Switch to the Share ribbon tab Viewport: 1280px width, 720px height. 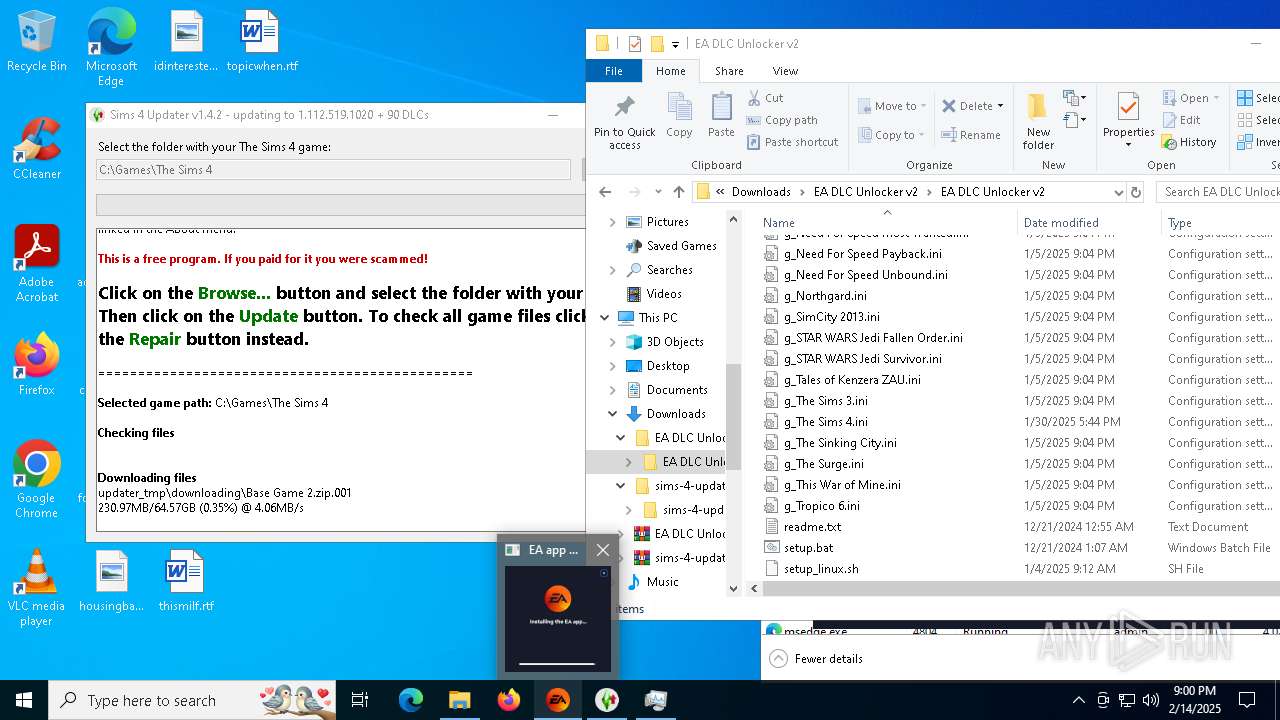tap(729, 71)
